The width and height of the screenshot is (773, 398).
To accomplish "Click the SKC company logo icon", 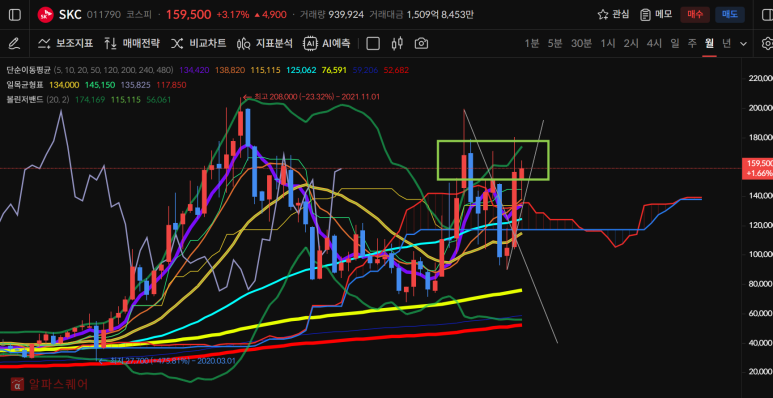I will [x=45, y=15].
